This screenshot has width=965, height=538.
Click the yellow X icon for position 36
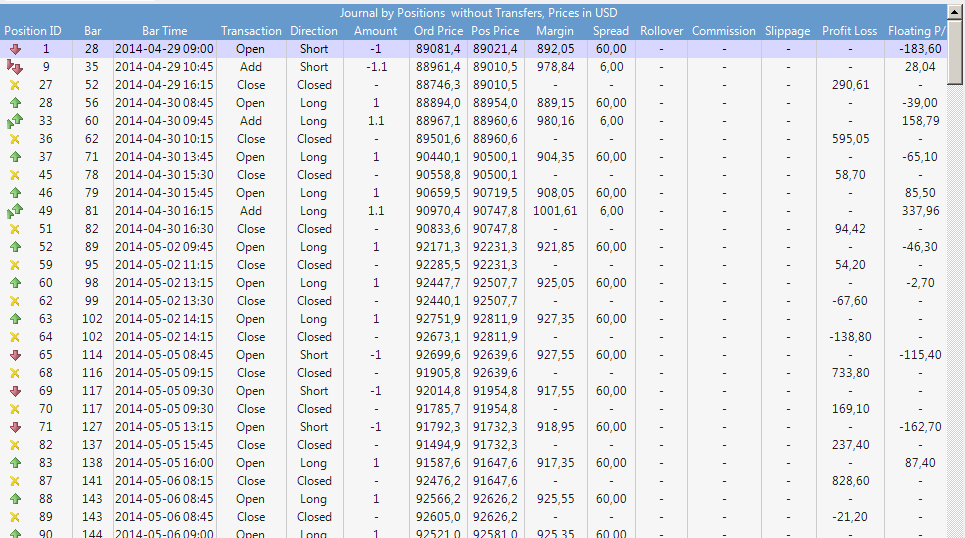tap(15, 139)
